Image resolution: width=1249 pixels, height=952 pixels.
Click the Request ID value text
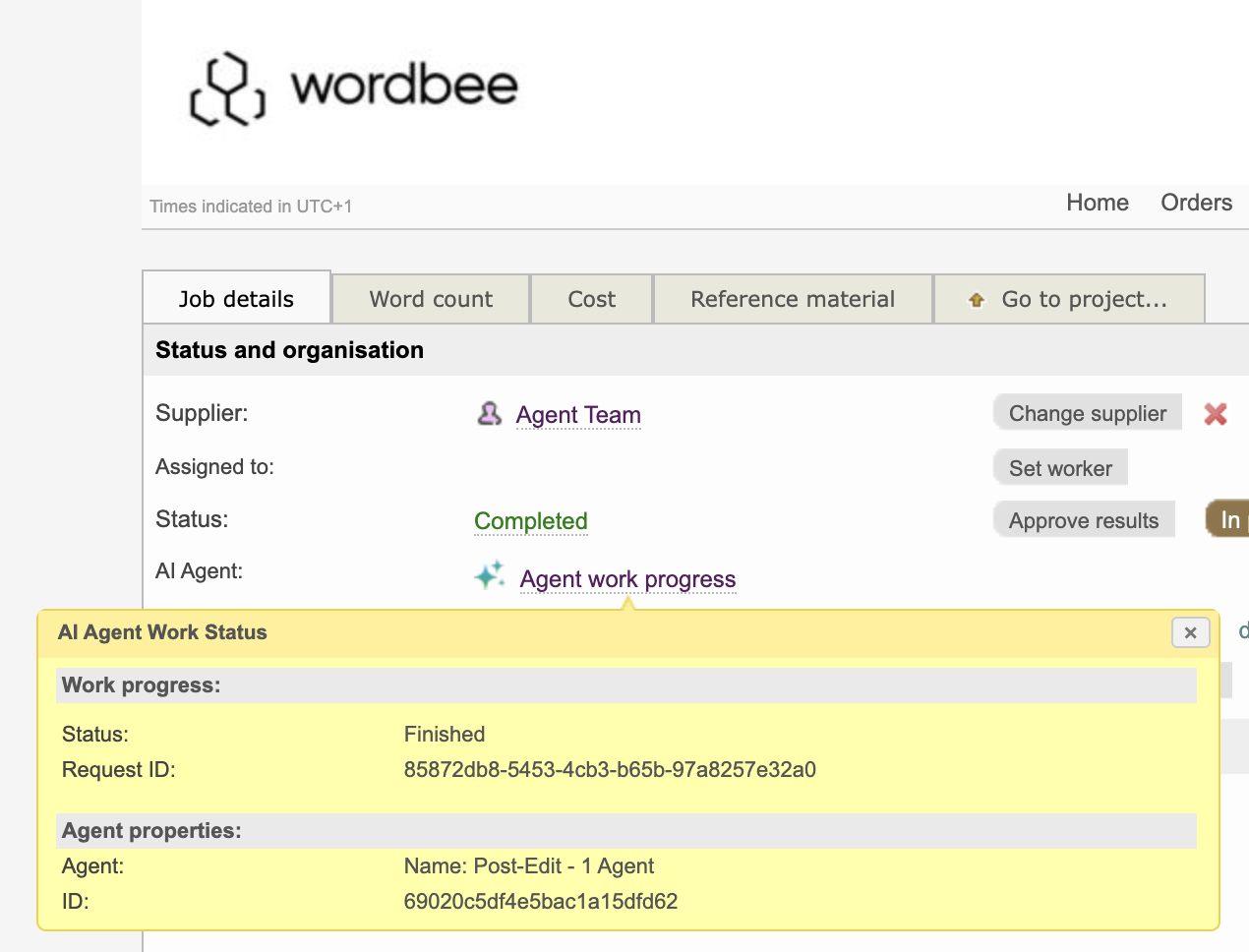click(610, 770)
